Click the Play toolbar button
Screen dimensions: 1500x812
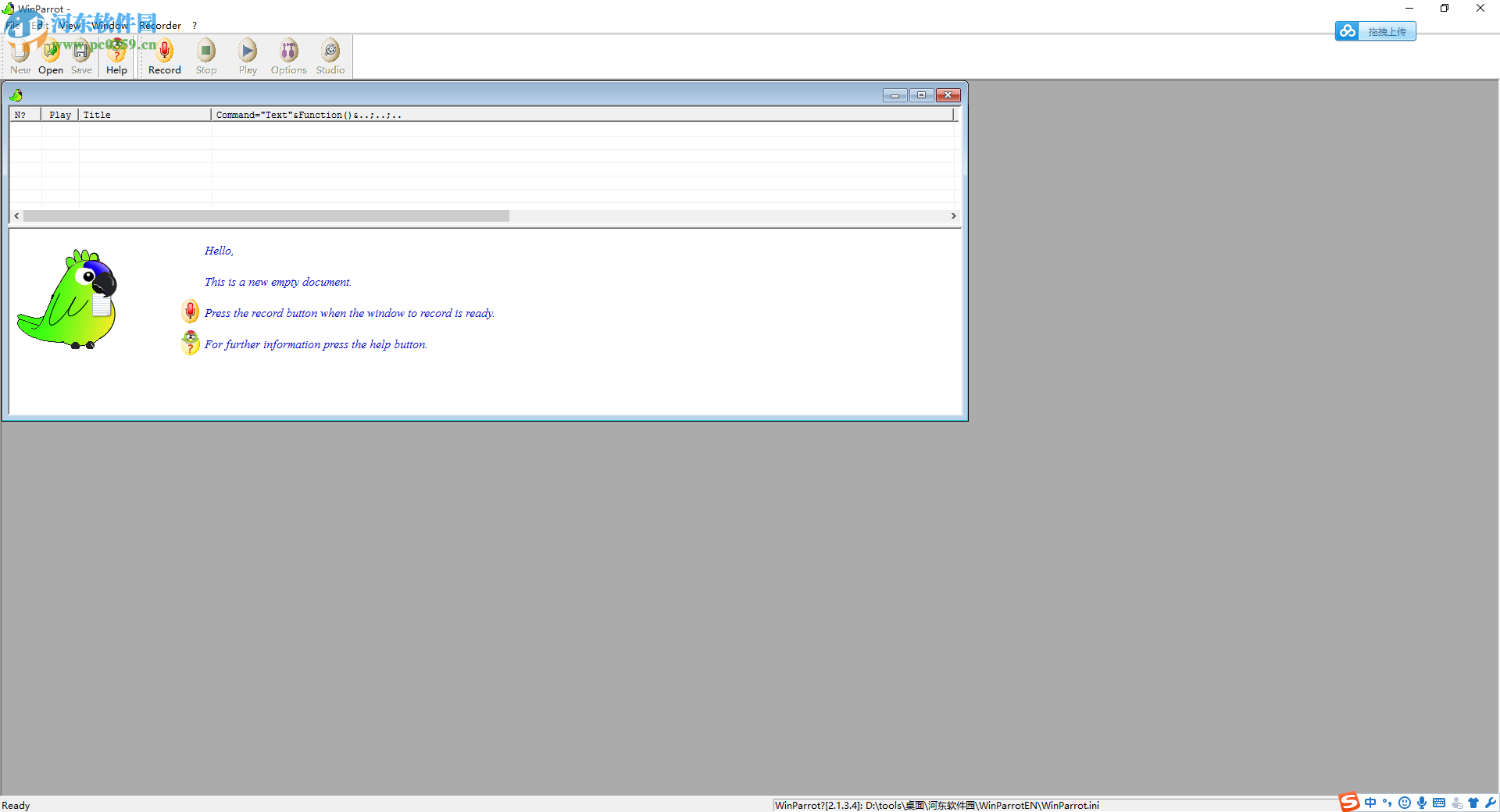click(248, 57)
